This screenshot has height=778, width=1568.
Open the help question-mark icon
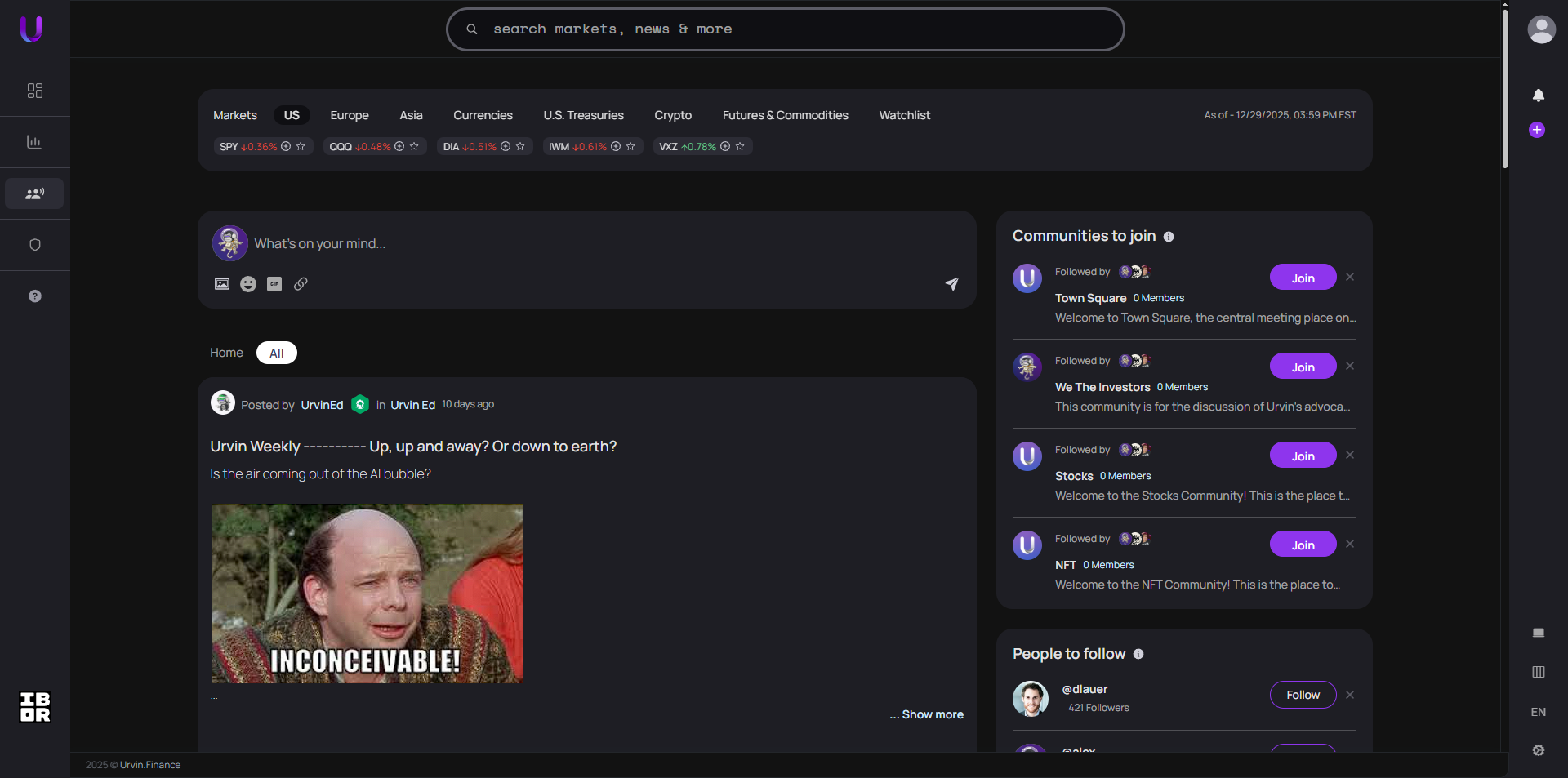pyautogui.click(x=33, y=296)
